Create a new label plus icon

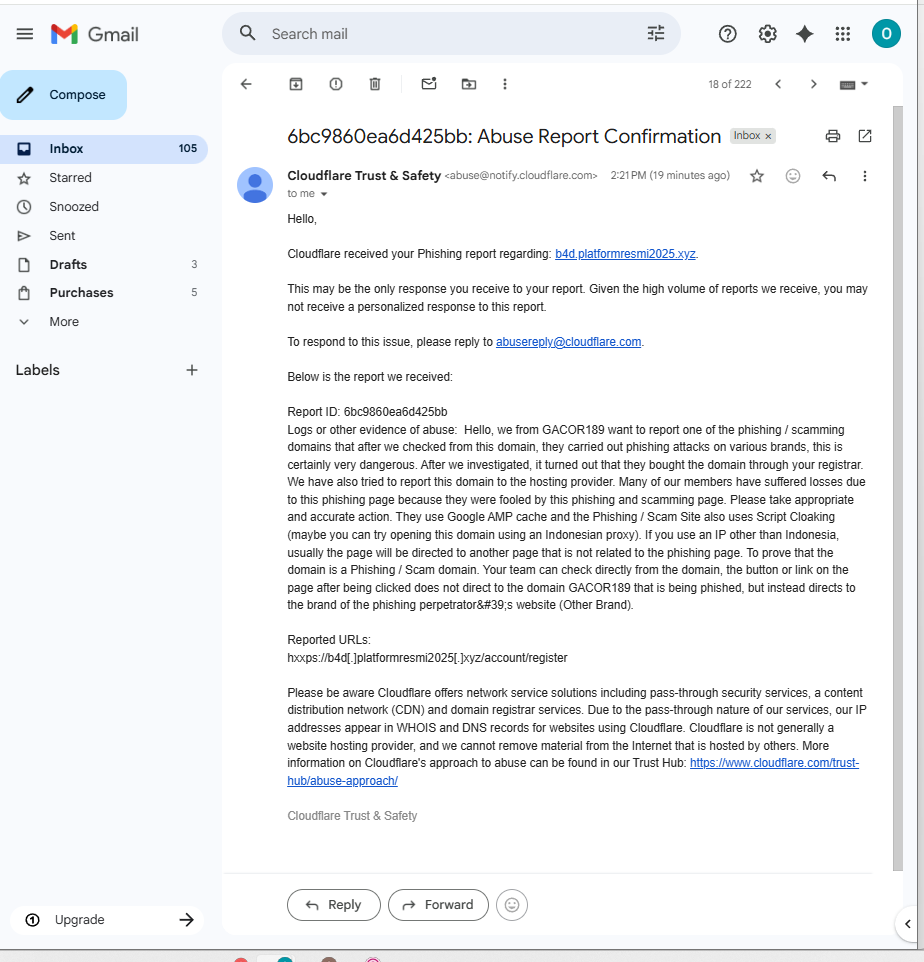(192, 370)
